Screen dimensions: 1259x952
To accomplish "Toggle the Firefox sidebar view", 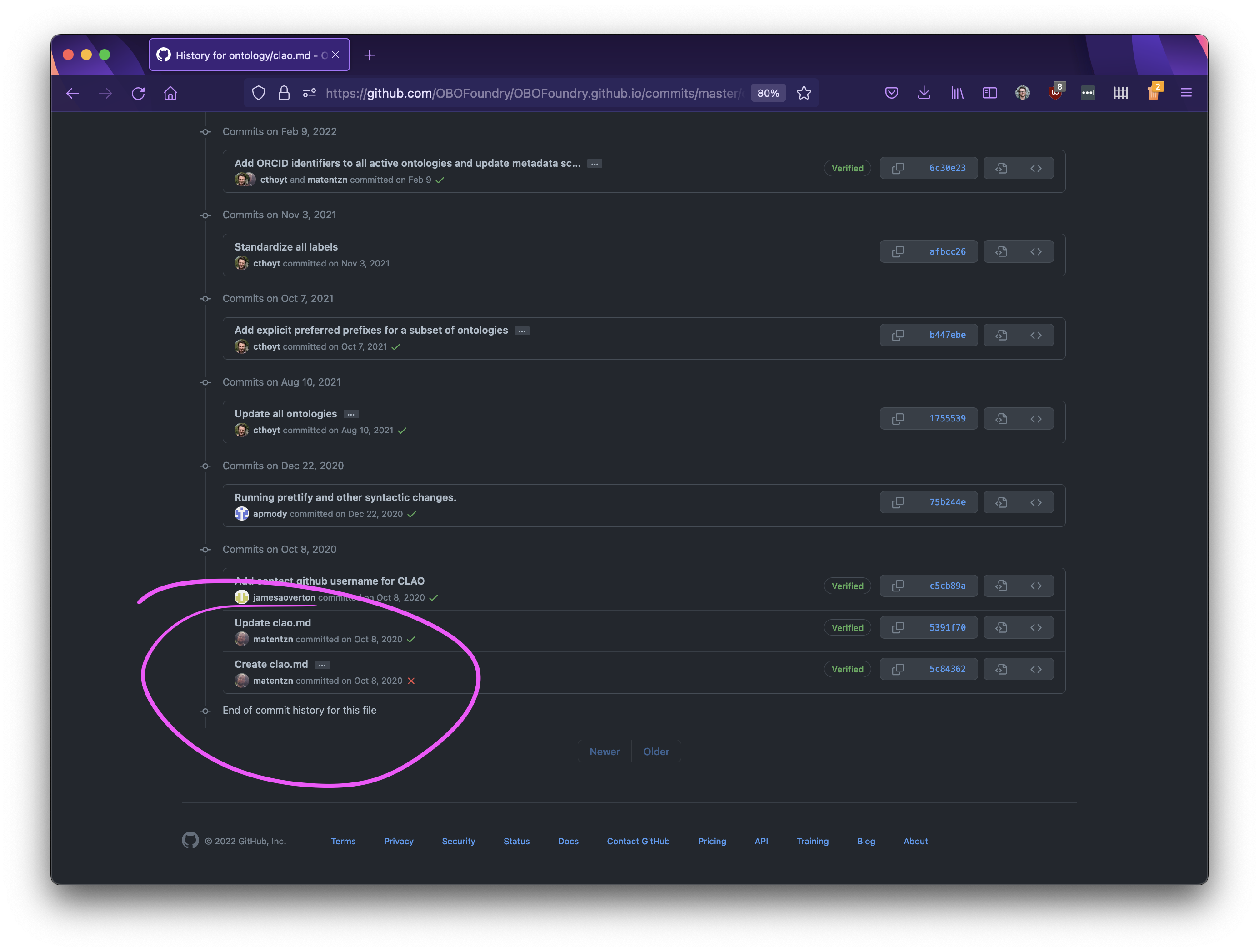I will [x=990, y=93].
